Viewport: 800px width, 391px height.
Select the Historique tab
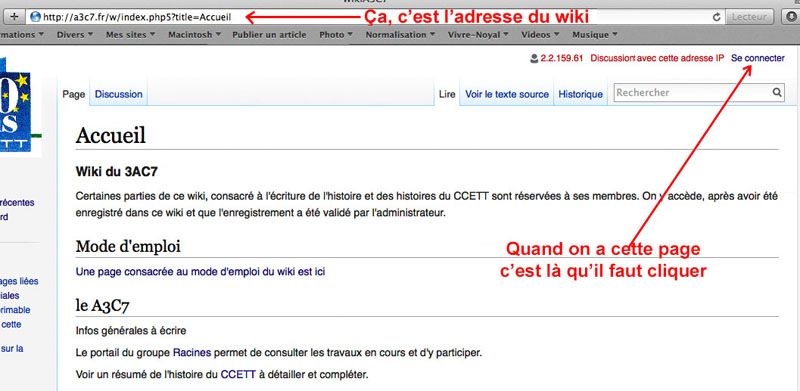(581, 94)
